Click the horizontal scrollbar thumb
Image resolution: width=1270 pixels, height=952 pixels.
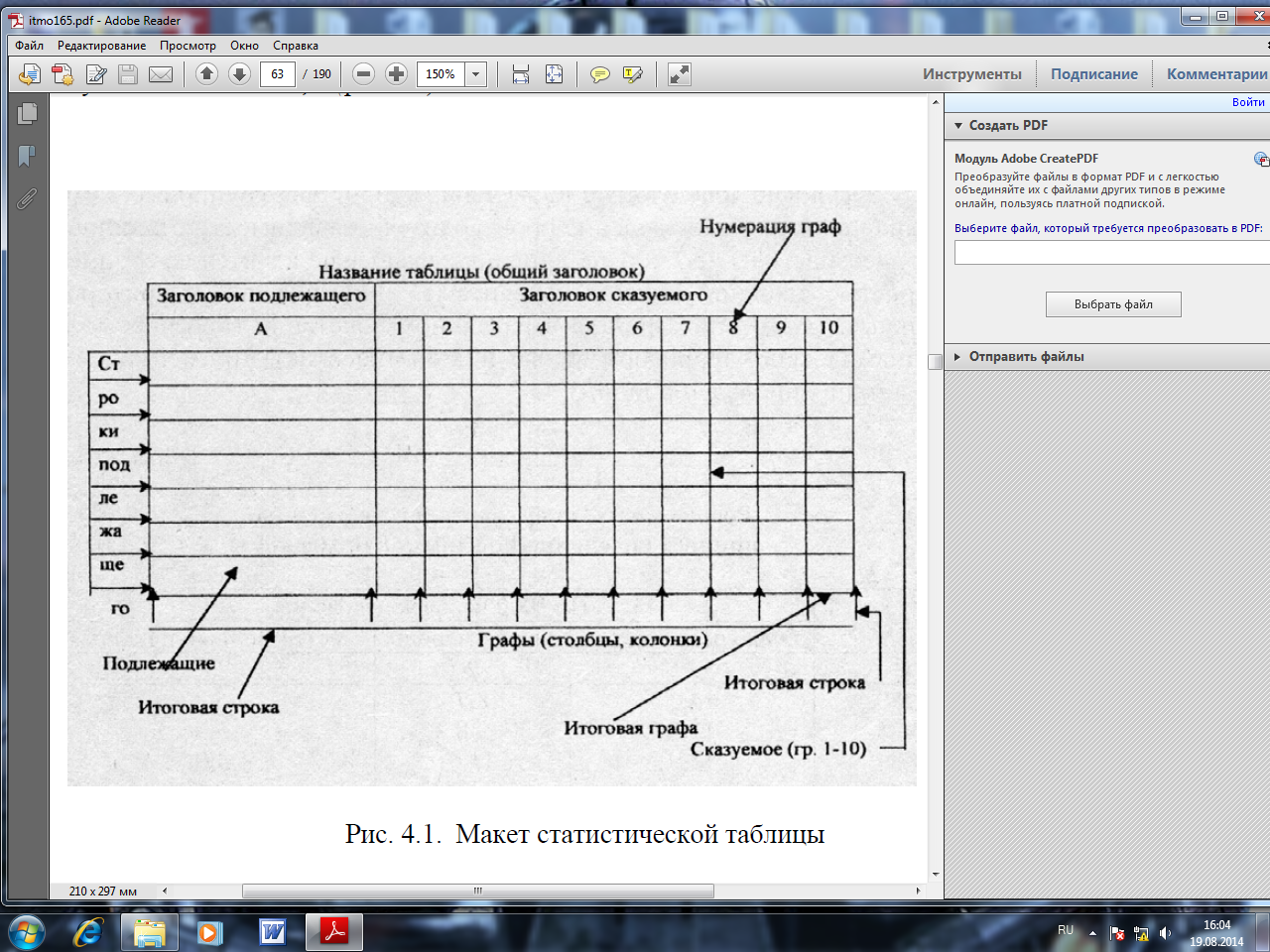coord(477,891)
